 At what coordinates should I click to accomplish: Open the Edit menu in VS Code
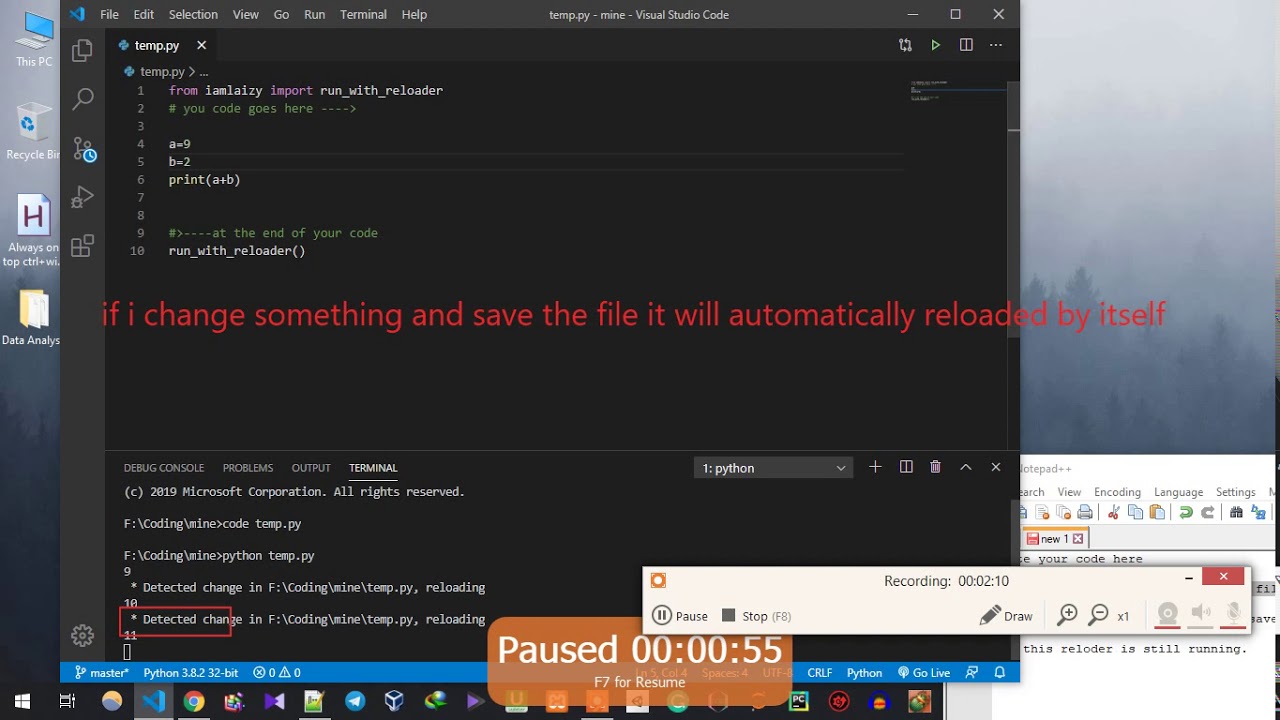144,14
